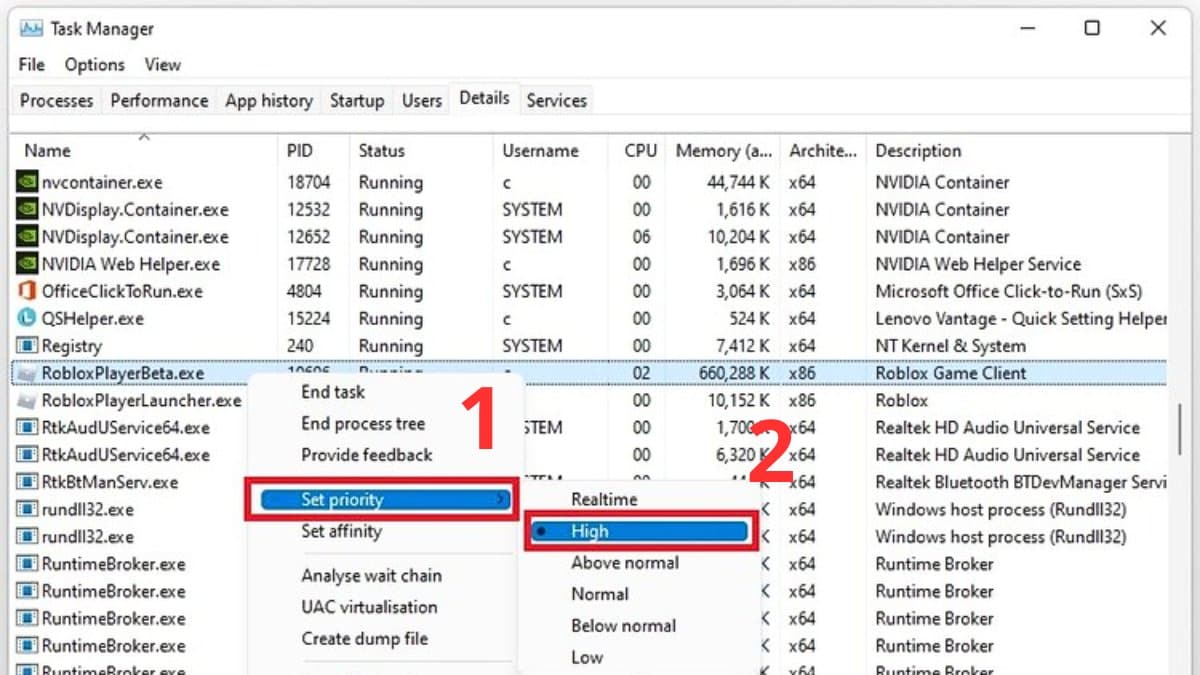The height and width of the screenshot is (675, 1200).
Task: Open the File menu
Action: click(32, 64)
